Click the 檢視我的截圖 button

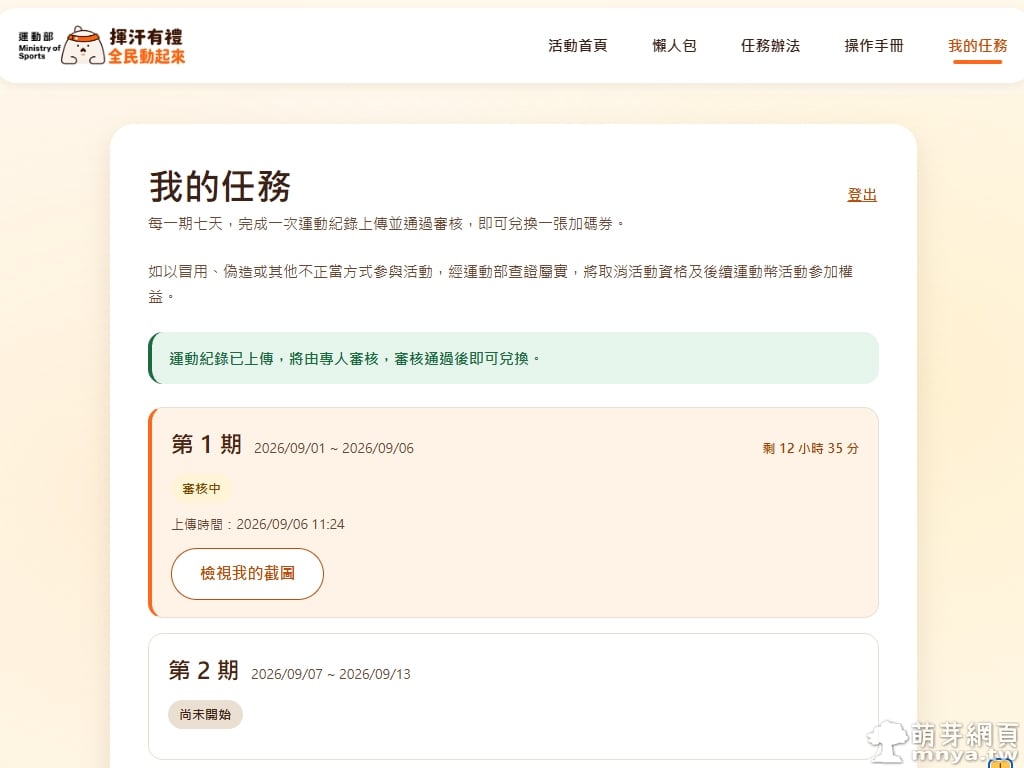click(x=248, y=573)
